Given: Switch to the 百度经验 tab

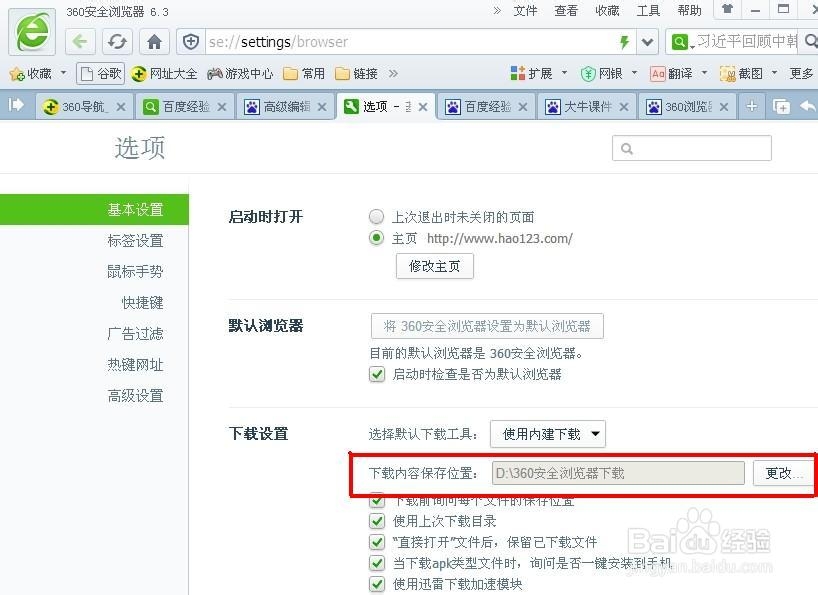Looking at the screenshot, I should (x=185, y=105).
